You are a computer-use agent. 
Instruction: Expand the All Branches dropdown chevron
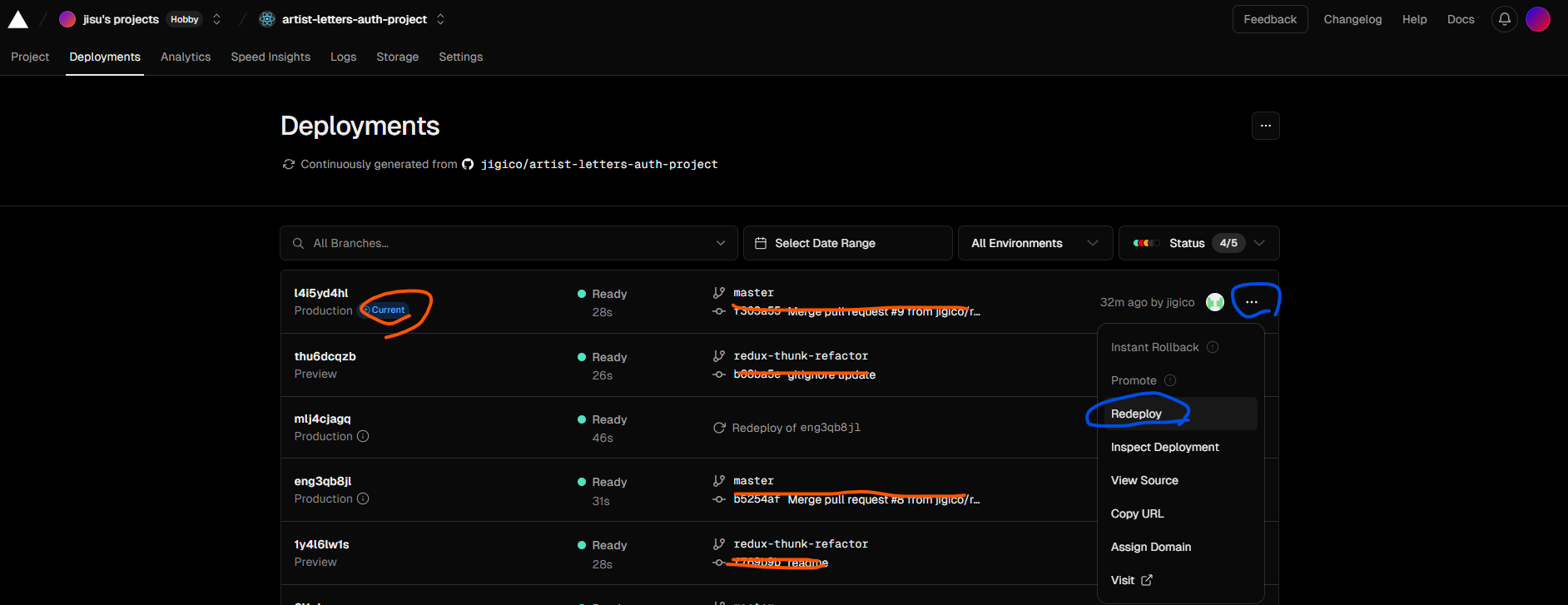pyautogui.click(x=720, y=243)
